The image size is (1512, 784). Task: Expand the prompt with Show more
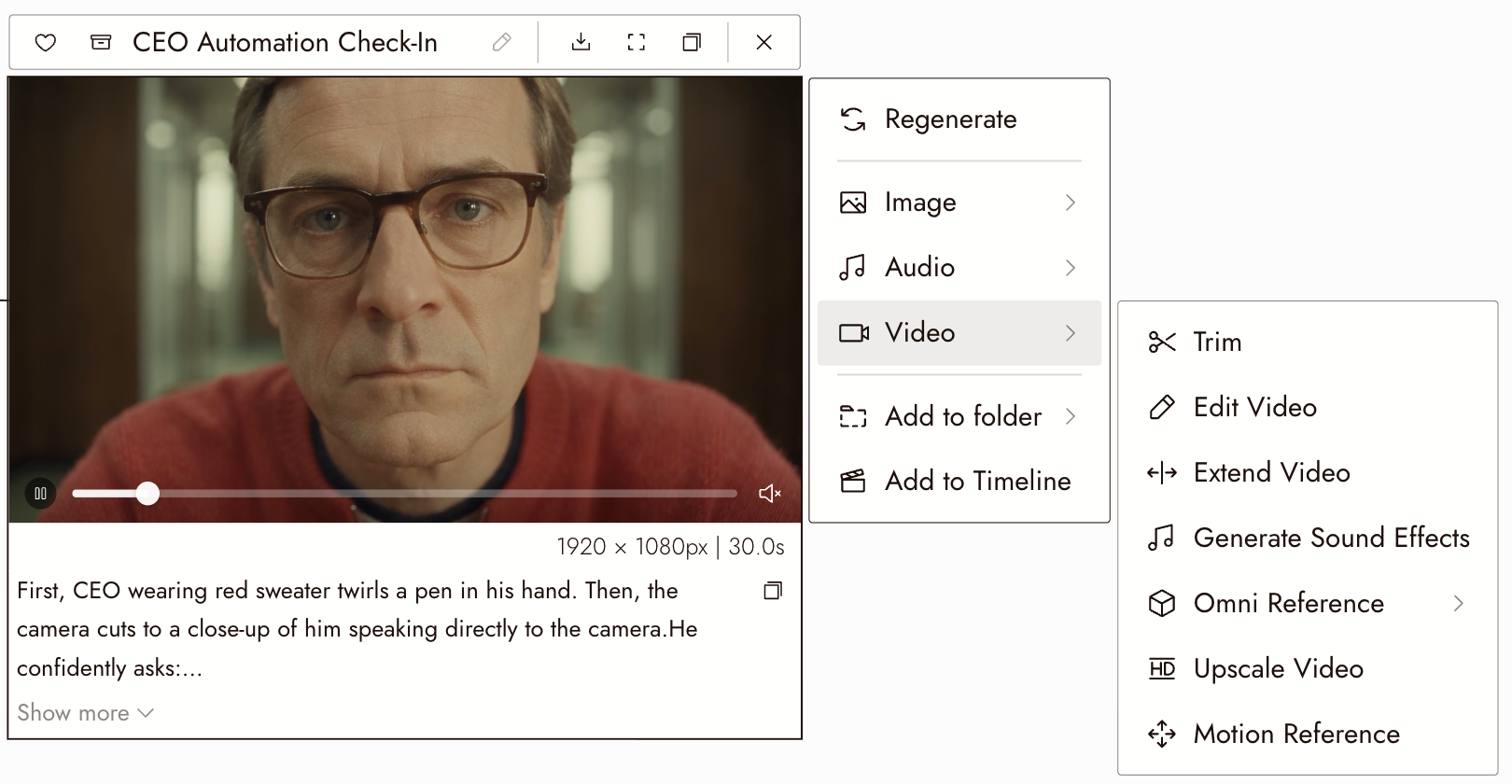85,713
